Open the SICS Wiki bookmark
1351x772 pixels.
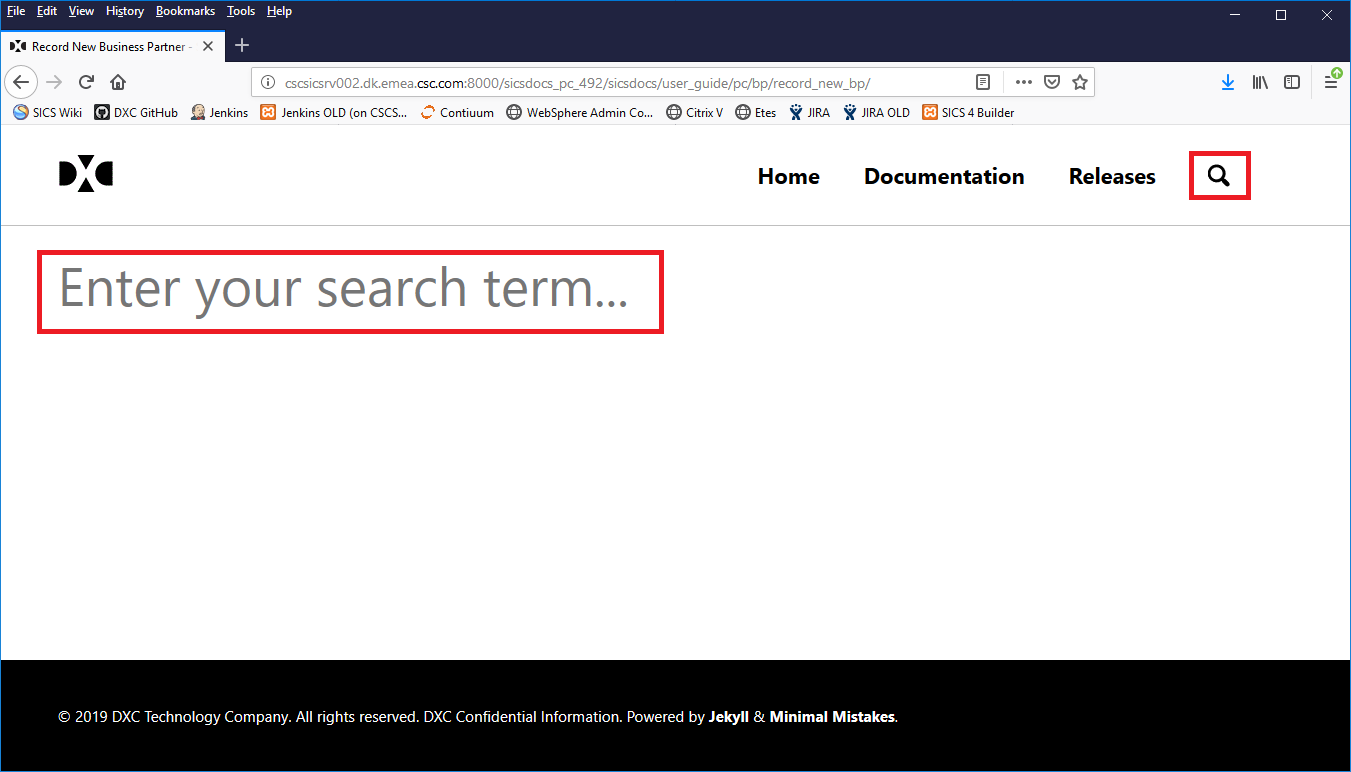tap(46, 112)
